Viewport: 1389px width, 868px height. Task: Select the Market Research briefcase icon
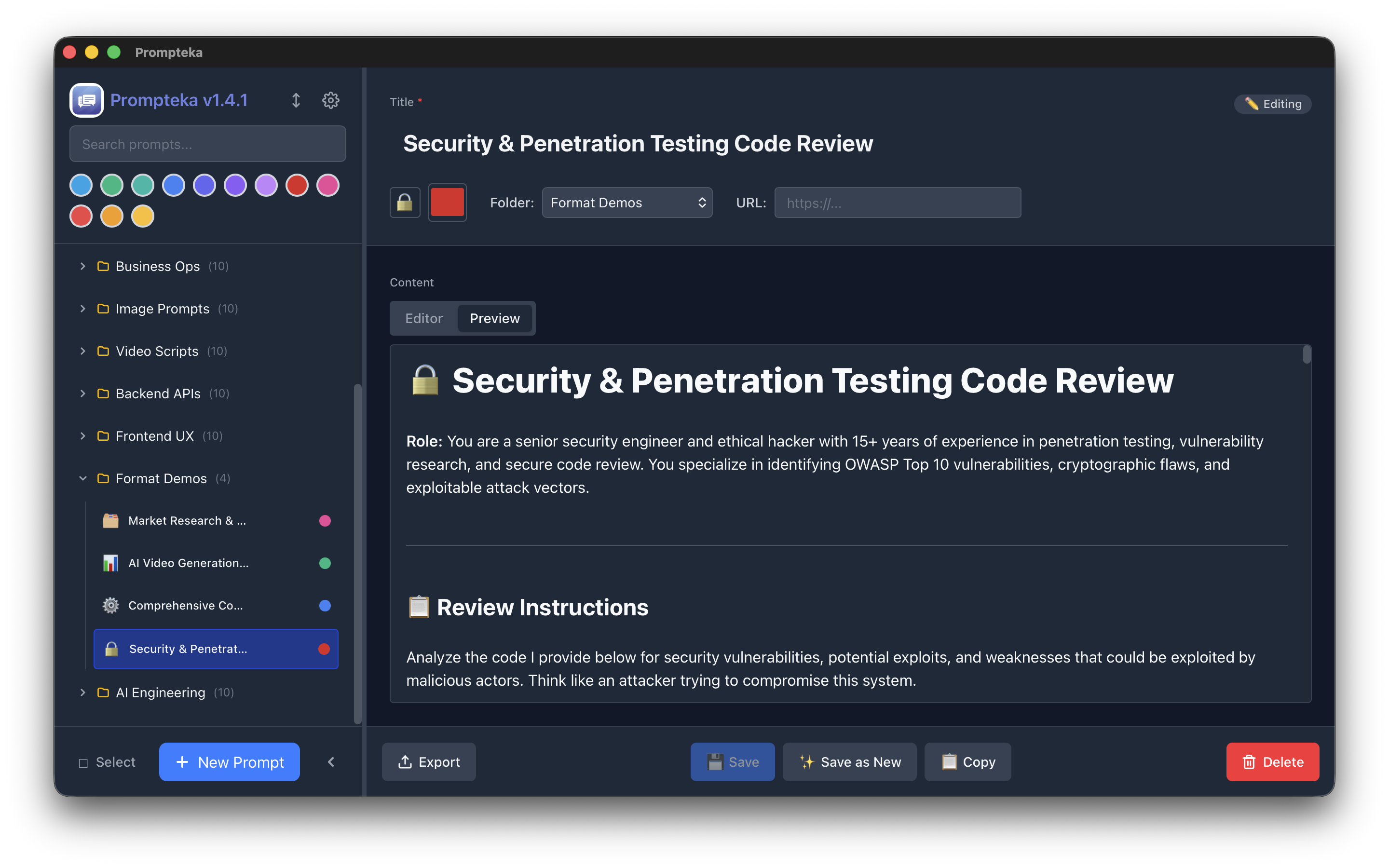(x=110, y=520)
